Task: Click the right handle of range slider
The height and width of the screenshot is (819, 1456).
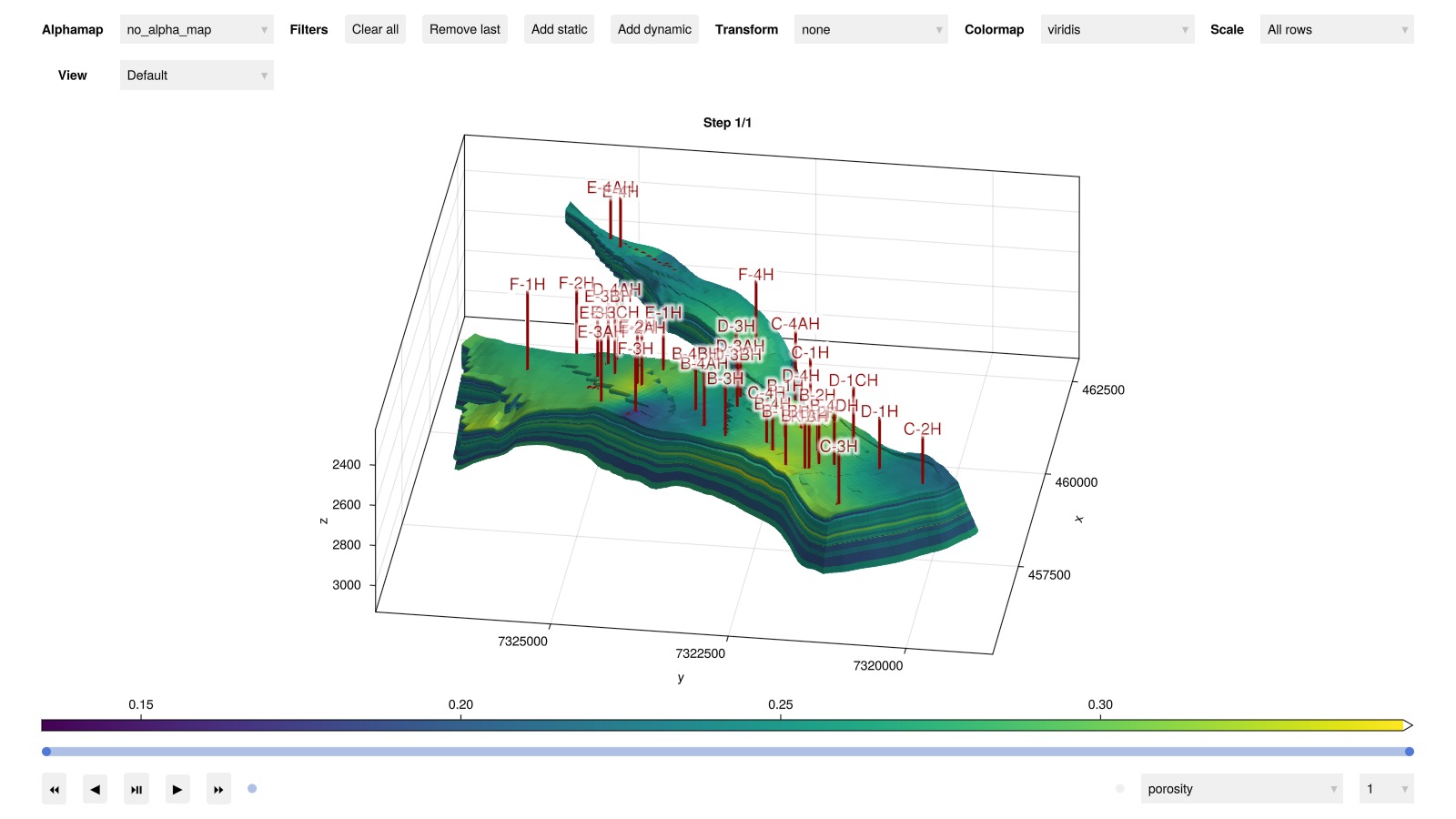Action: coord(1409,752)
